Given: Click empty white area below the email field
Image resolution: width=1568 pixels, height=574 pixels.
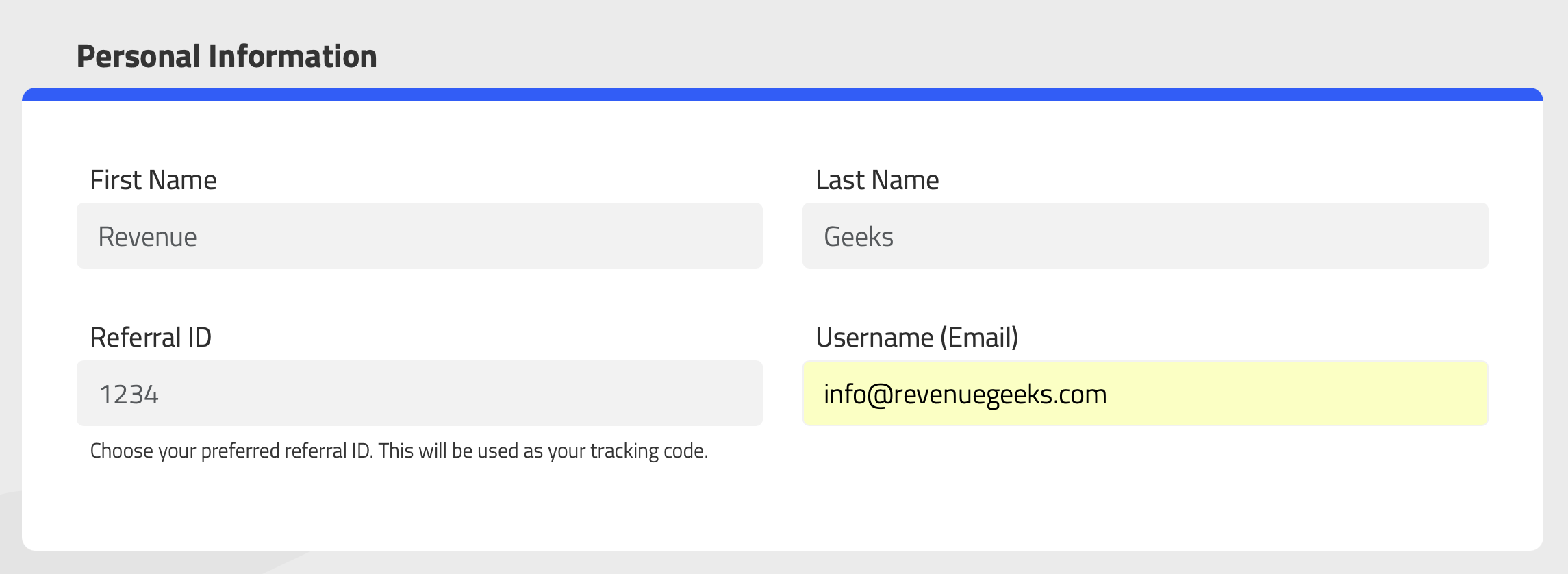Looking at the screenshot, I should point(1145,486).
